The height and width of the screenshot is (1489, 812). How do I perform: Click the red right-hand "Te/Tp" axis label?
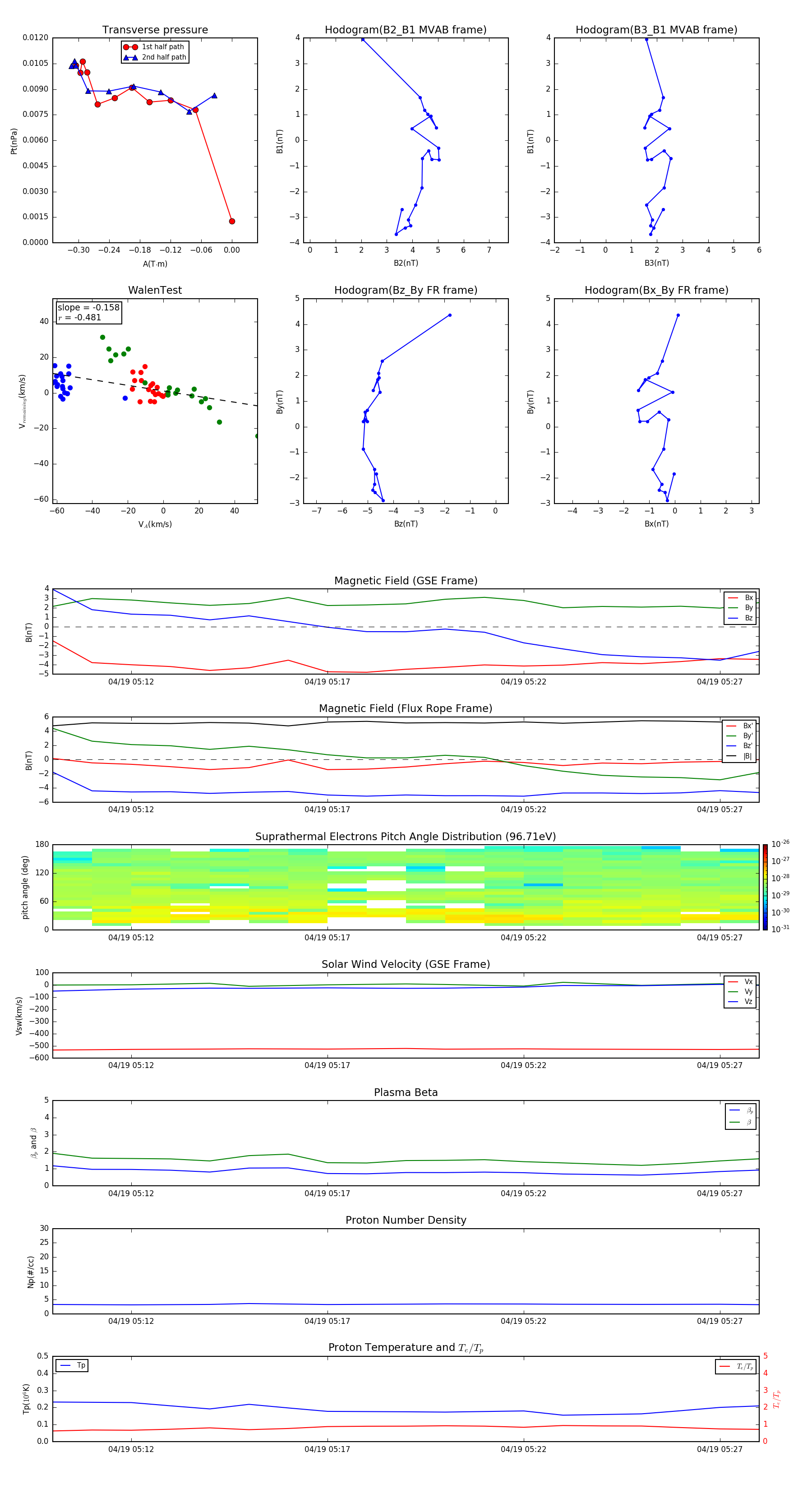tap(777, 1399)
